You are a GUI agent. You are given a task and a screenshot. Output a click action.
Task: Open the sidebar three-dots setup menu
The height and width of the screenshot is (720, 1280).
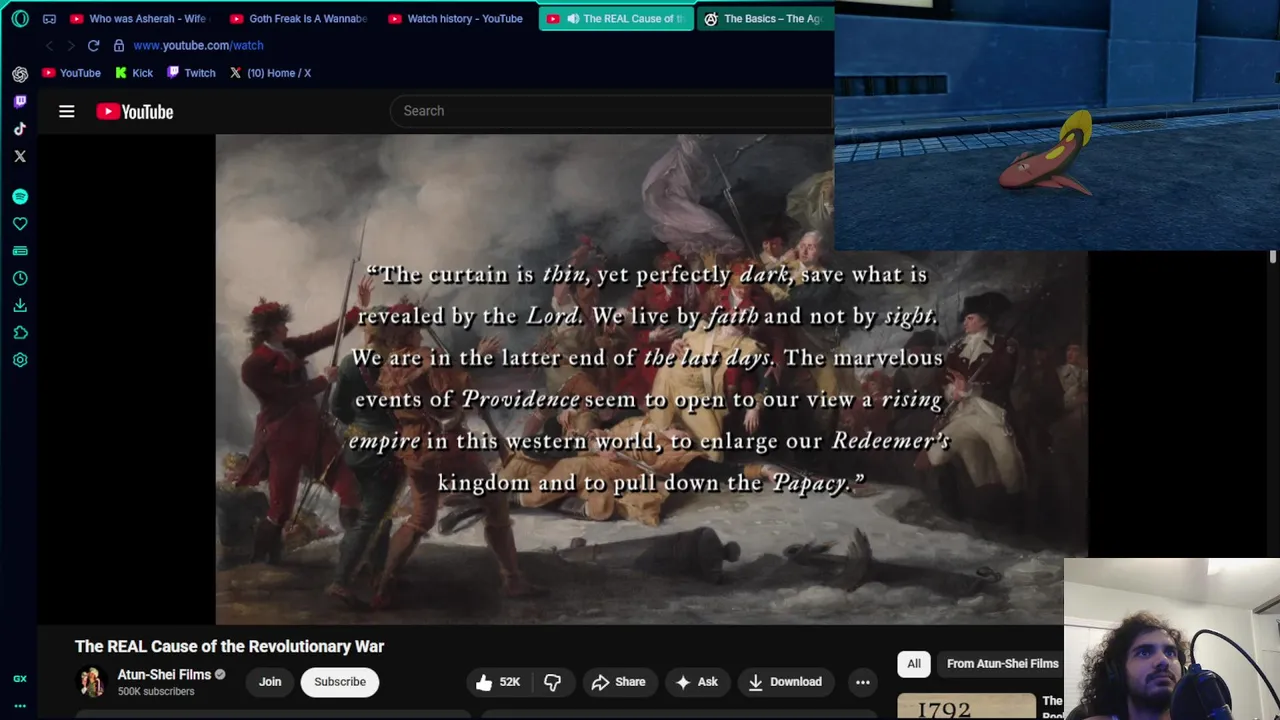(x=20, y=705)
